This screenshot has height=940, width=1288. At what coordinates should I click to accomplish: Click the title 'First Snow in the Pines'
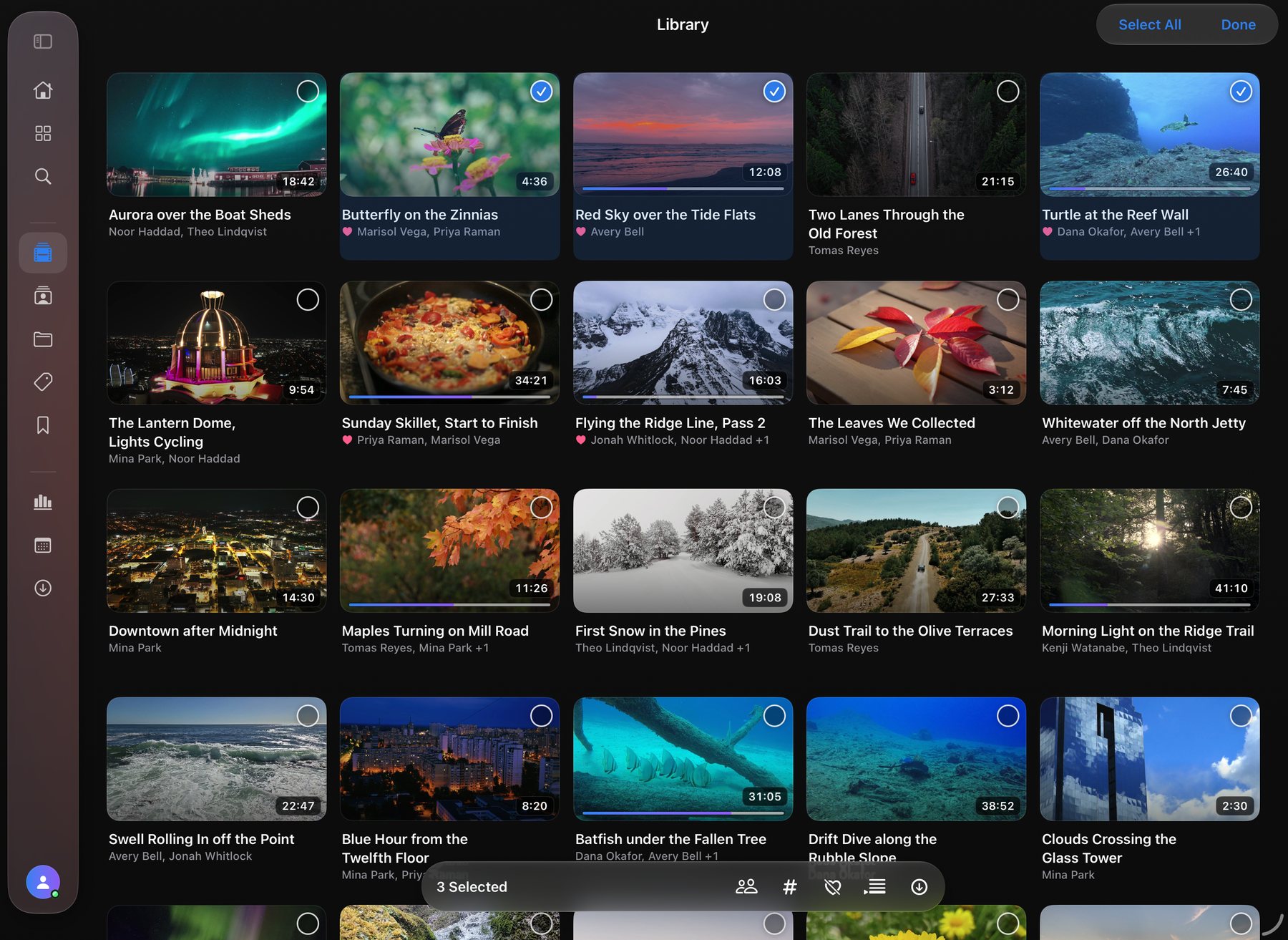[x=650, y=631]
